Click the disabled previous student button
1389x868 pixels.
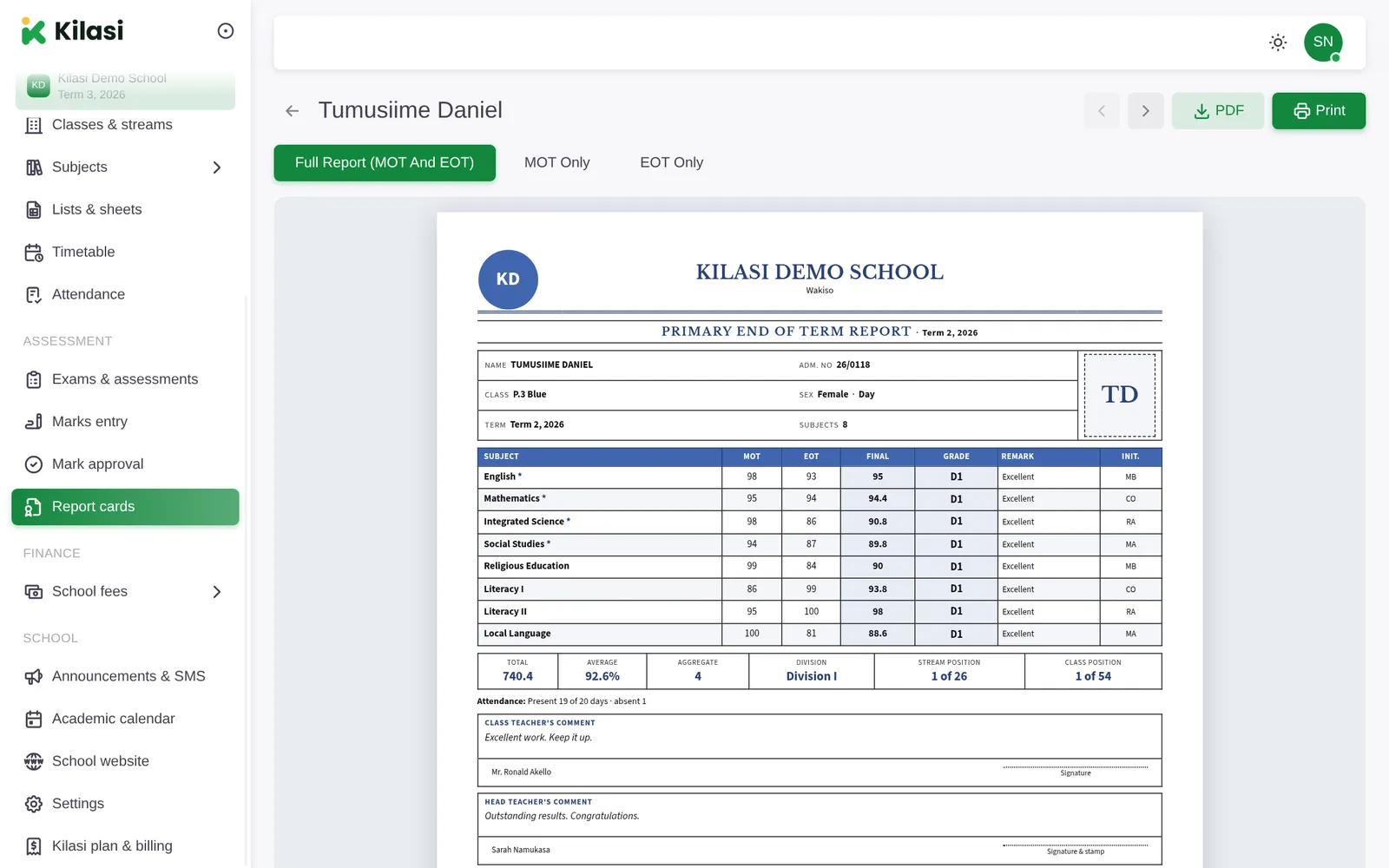pyautogui.click(x=1102, y=111)
